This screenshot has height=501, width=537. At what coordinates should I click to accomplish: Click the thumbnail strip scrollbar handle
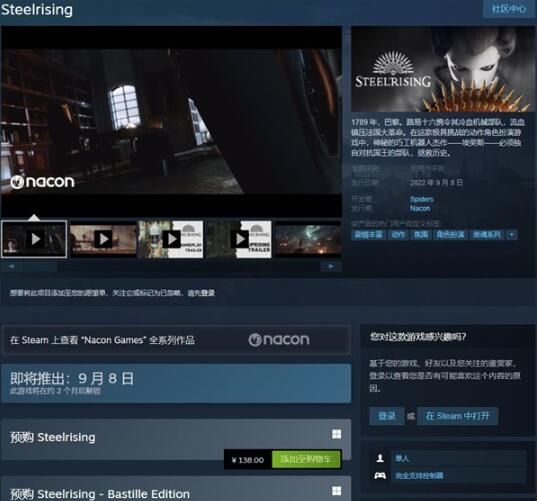40,266
